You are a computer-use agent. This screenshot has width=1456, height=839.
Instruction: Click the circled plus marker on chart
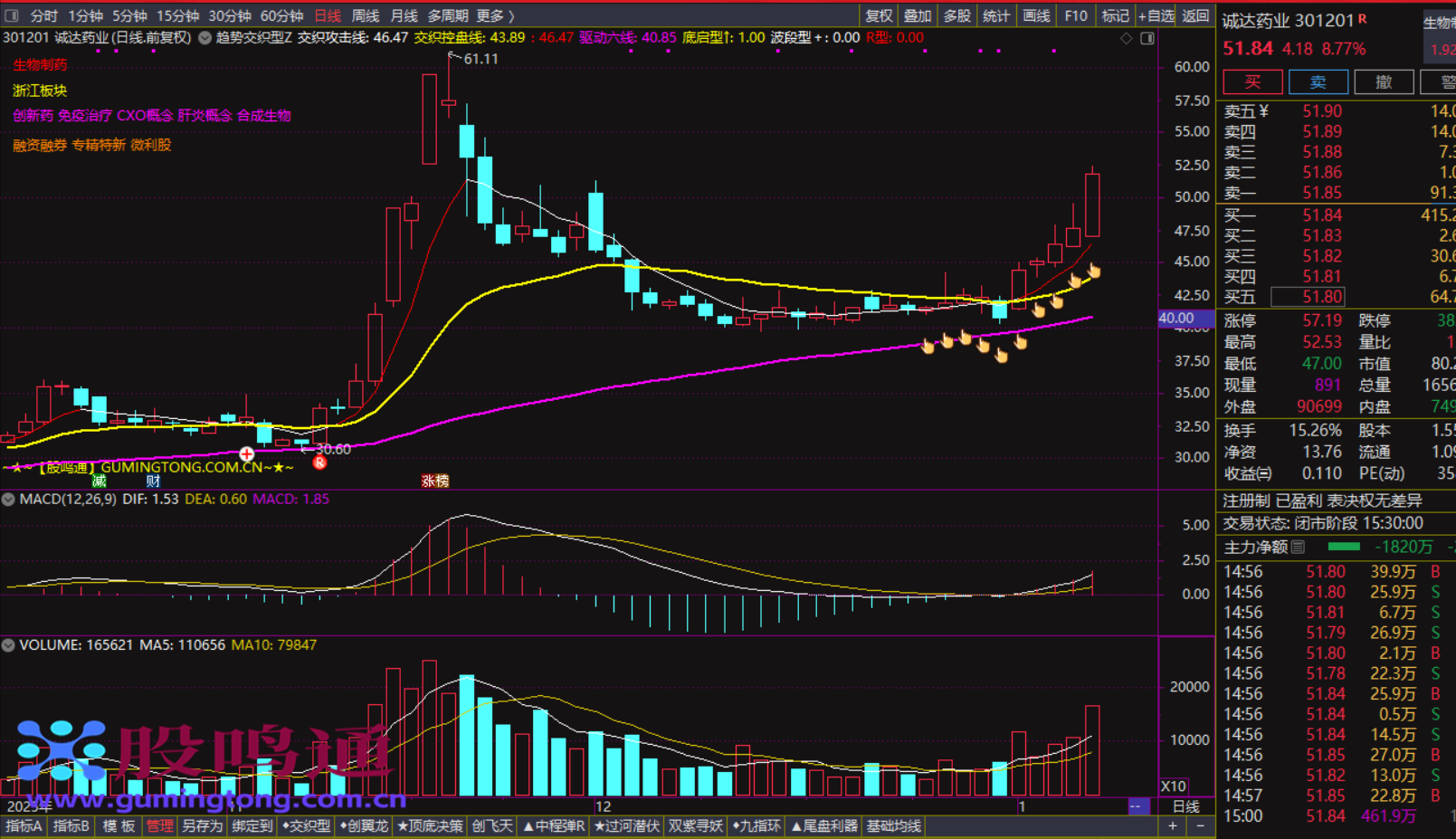pyautogui.click(x=246, y=453)
